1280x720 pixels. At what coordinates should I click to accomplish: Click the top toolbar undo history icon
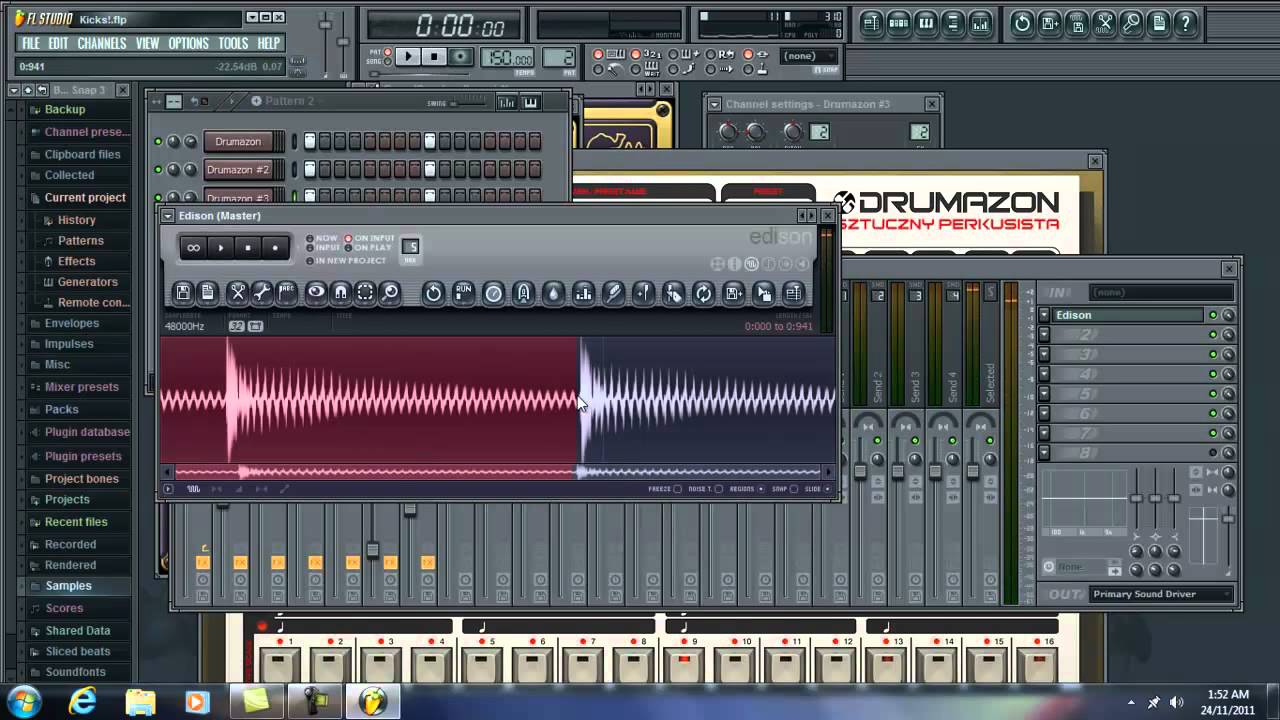[x=1022, y=23]
